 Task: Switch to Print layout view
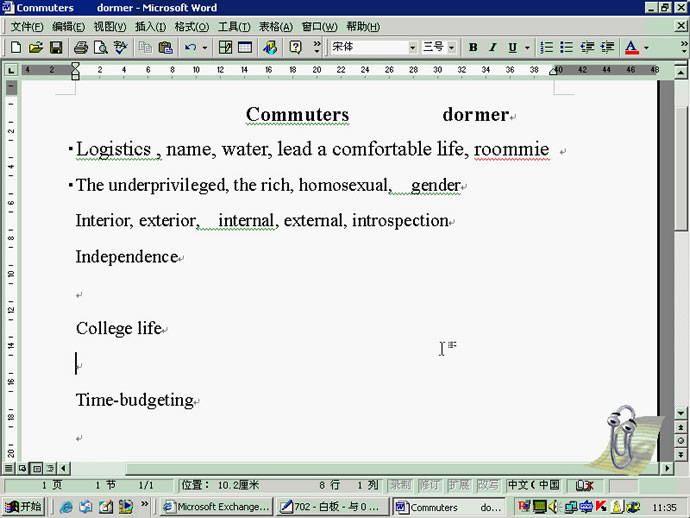(x=37, y=468)
